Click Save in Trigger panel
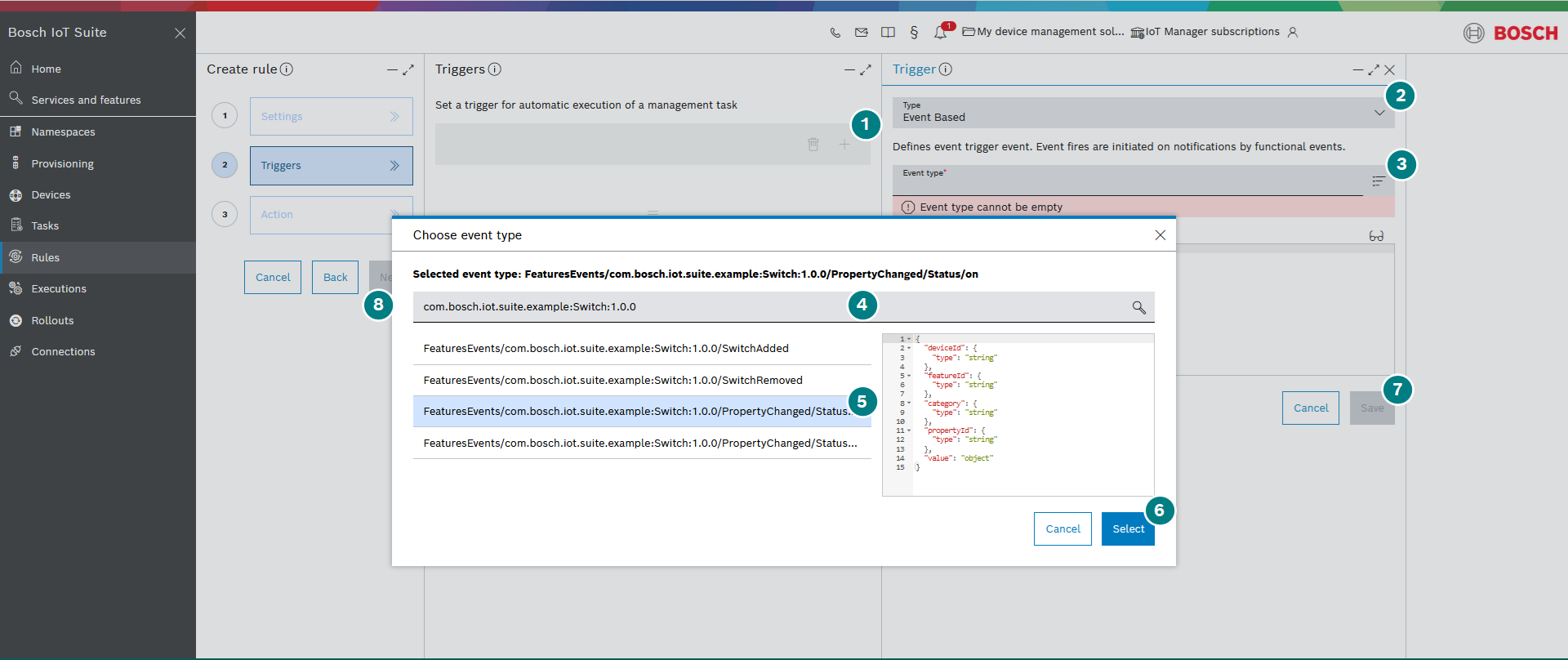Viewport: 1568px width, 660px height. point(1372,408)
